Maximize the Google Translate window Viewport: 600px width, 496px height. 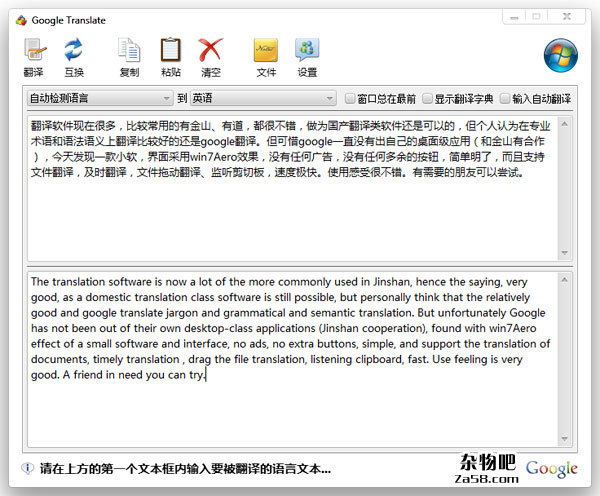point(536,17)
